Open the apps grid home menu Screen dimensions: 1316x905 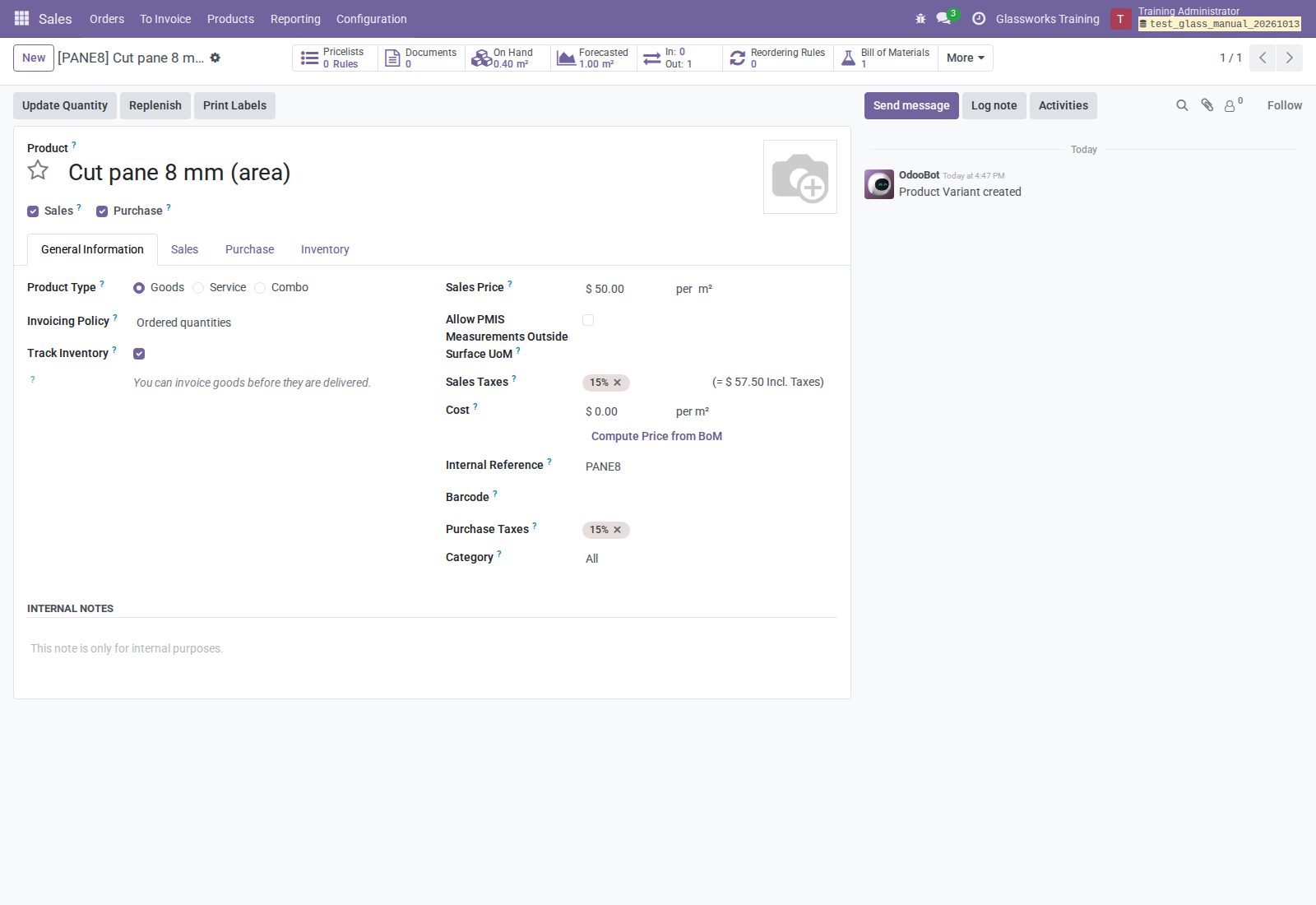[x=22, y=18]
